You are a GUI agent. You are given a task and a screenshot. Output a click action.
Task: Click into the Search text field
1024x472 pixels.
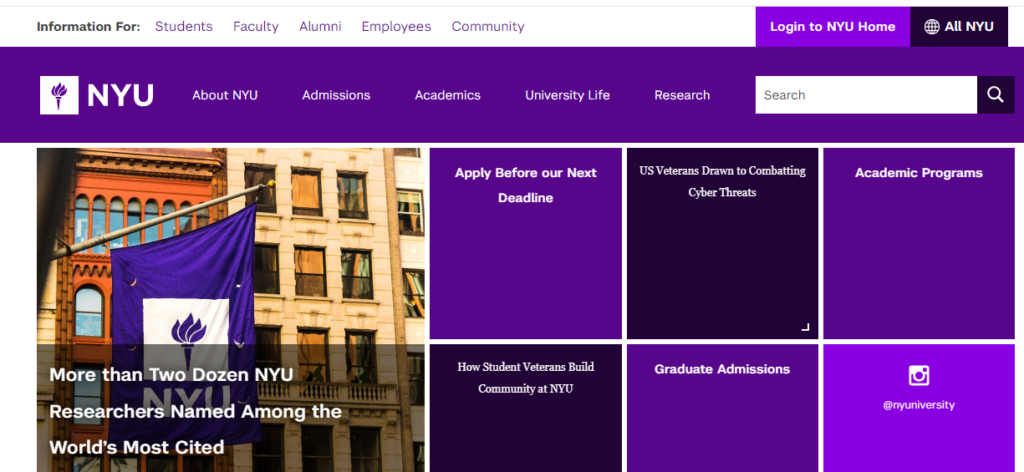coord(865,95)
